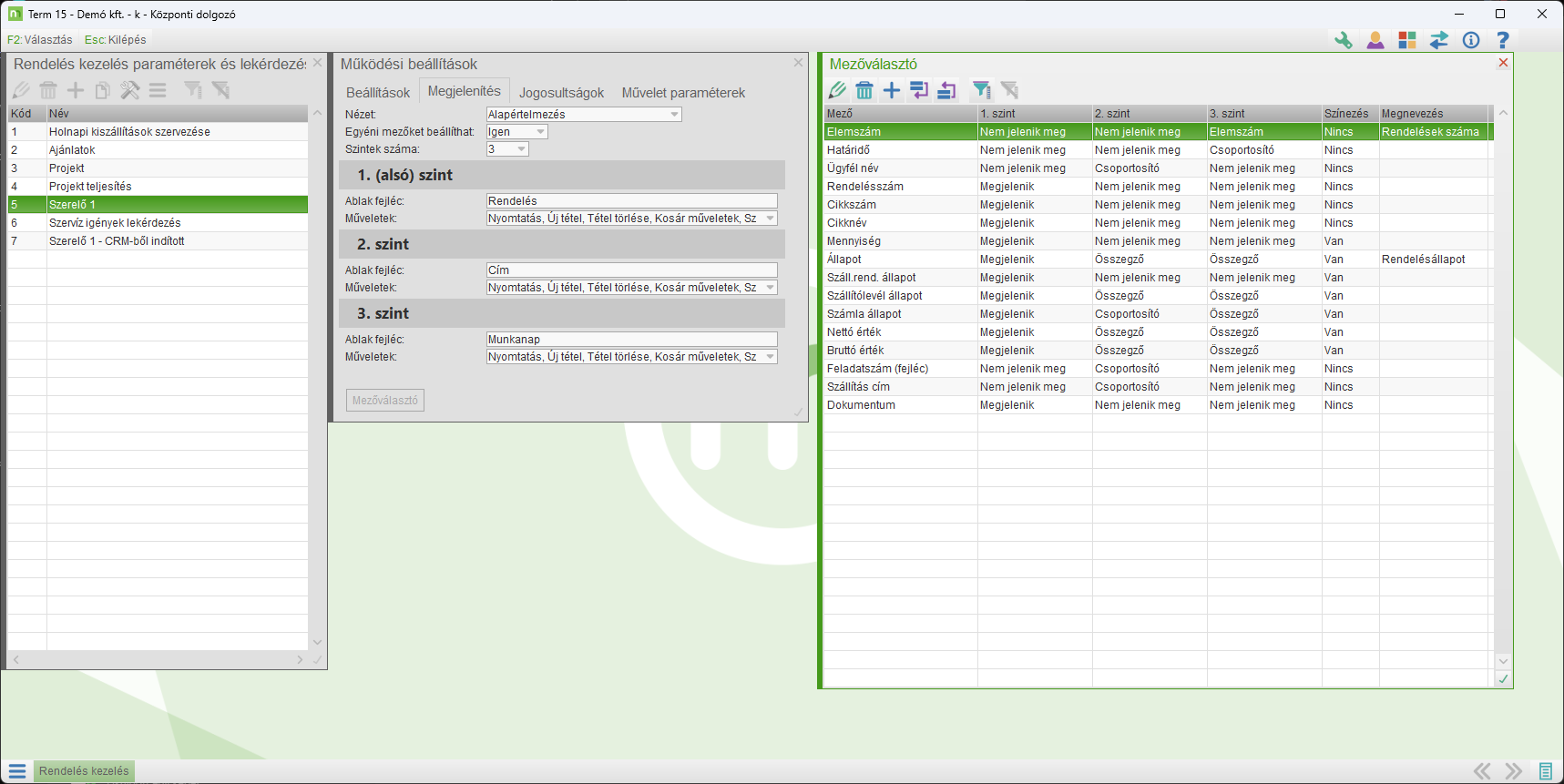Image resolution: width=1564 pixels, height=784 pixels.
Task: Close the Mezőválasztó panel
Action: 1503,63
